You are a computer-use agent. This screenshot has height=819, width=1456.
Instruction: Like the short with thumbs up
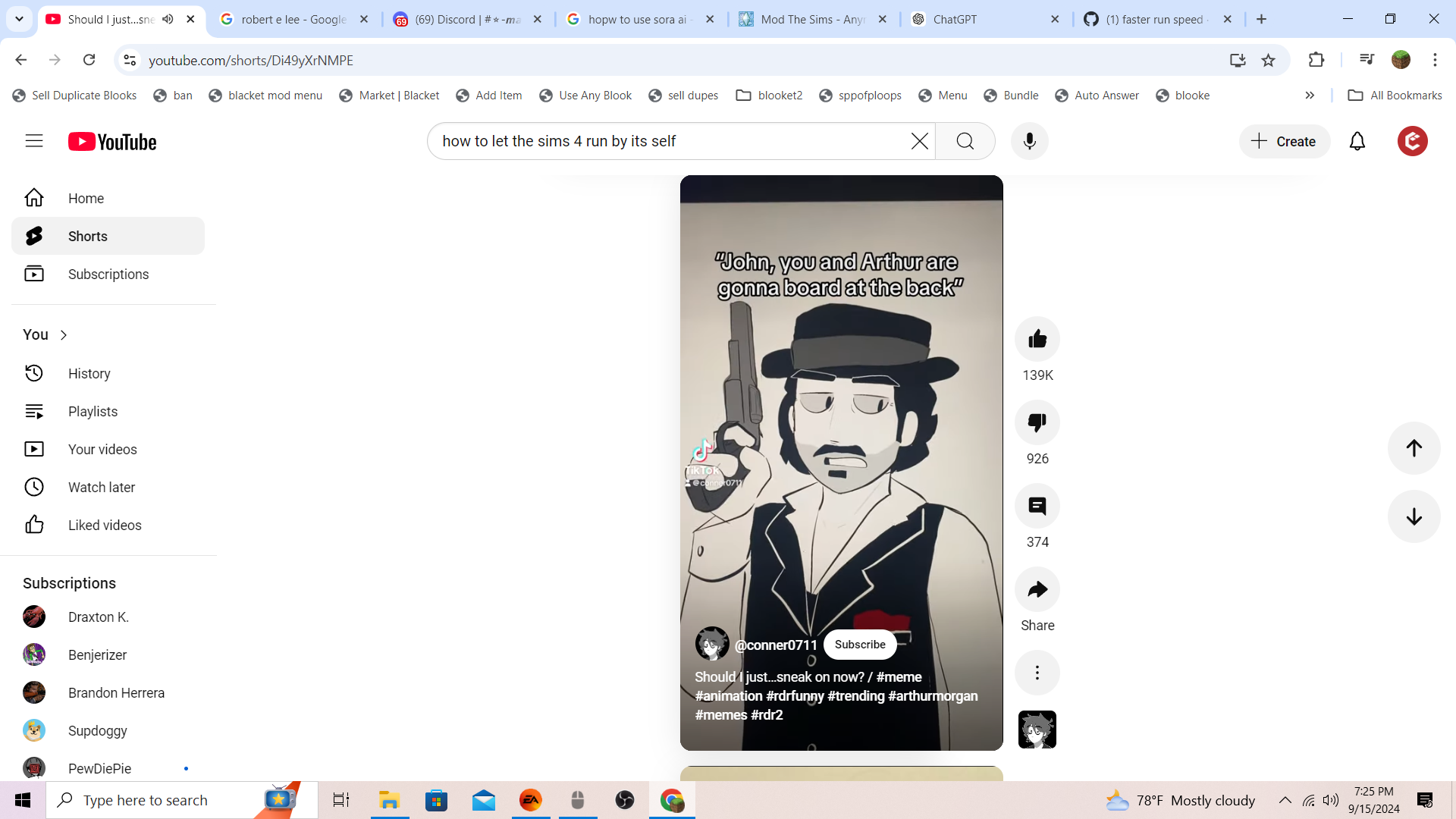point(1037,339)
